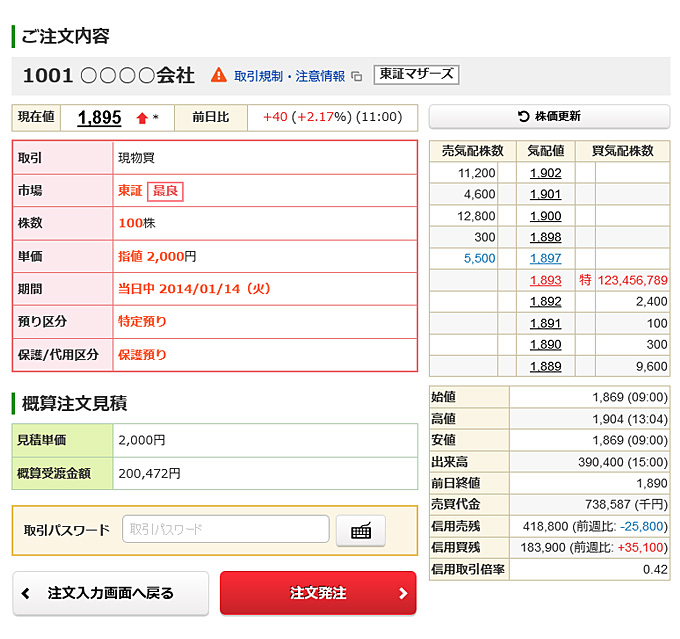Submit order with 注文発注 button
Screen dimensions: 680x639
[x=318, y=593]
